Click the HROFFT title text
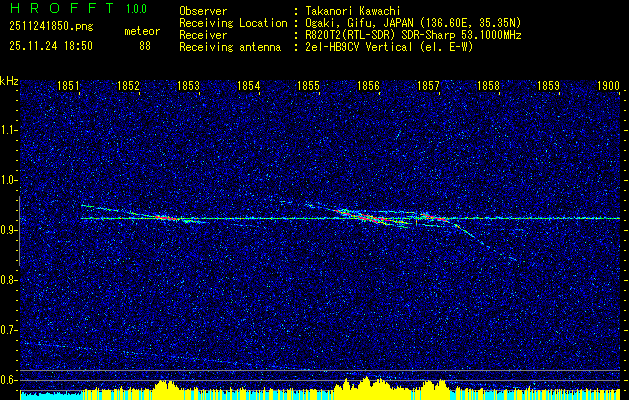 (62, 8)
